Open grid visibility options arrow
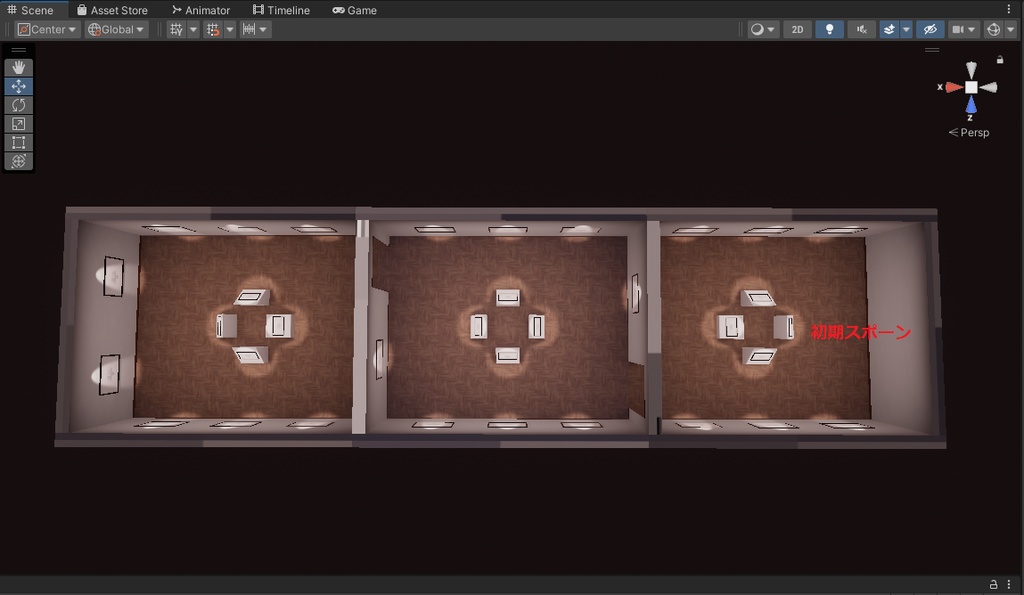 [193, 29]
